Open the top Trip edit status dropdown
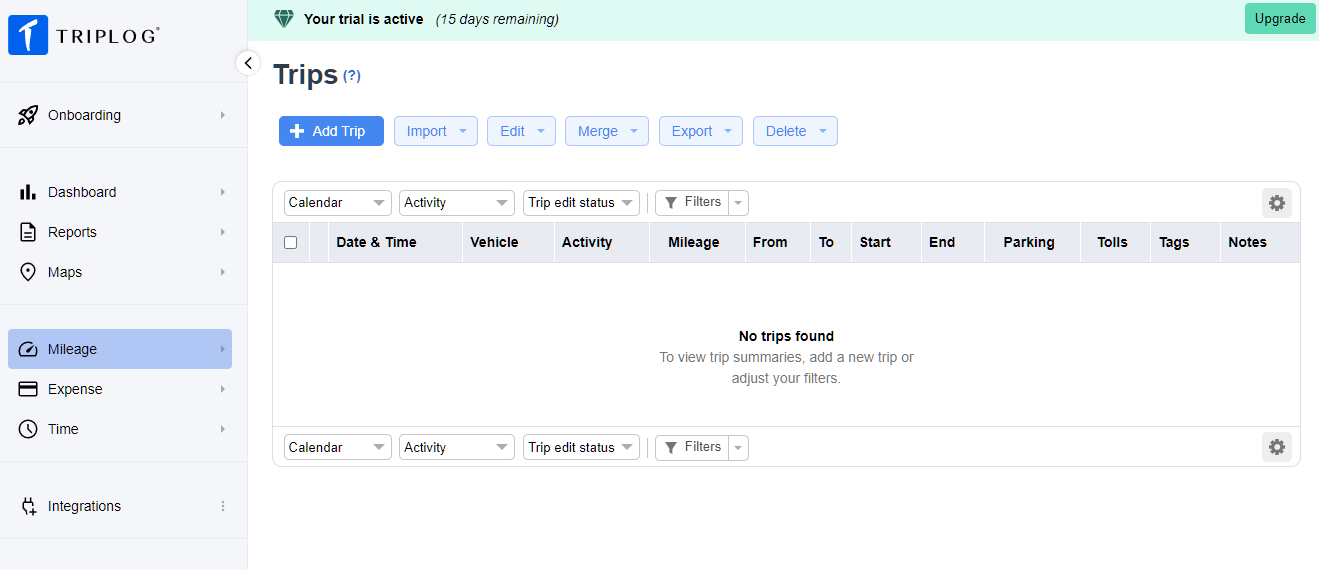The image size is (1319, 570). (581, 202)
